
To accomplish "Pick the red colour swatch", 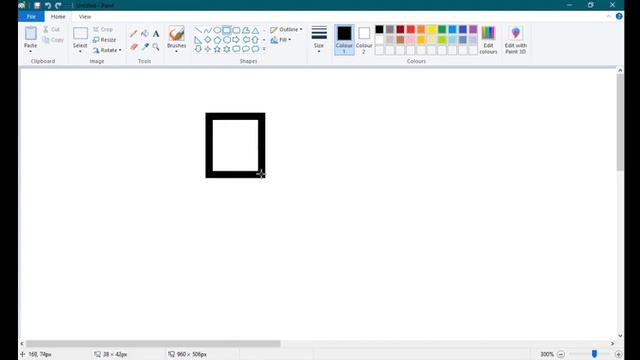I will coord(411,29).
